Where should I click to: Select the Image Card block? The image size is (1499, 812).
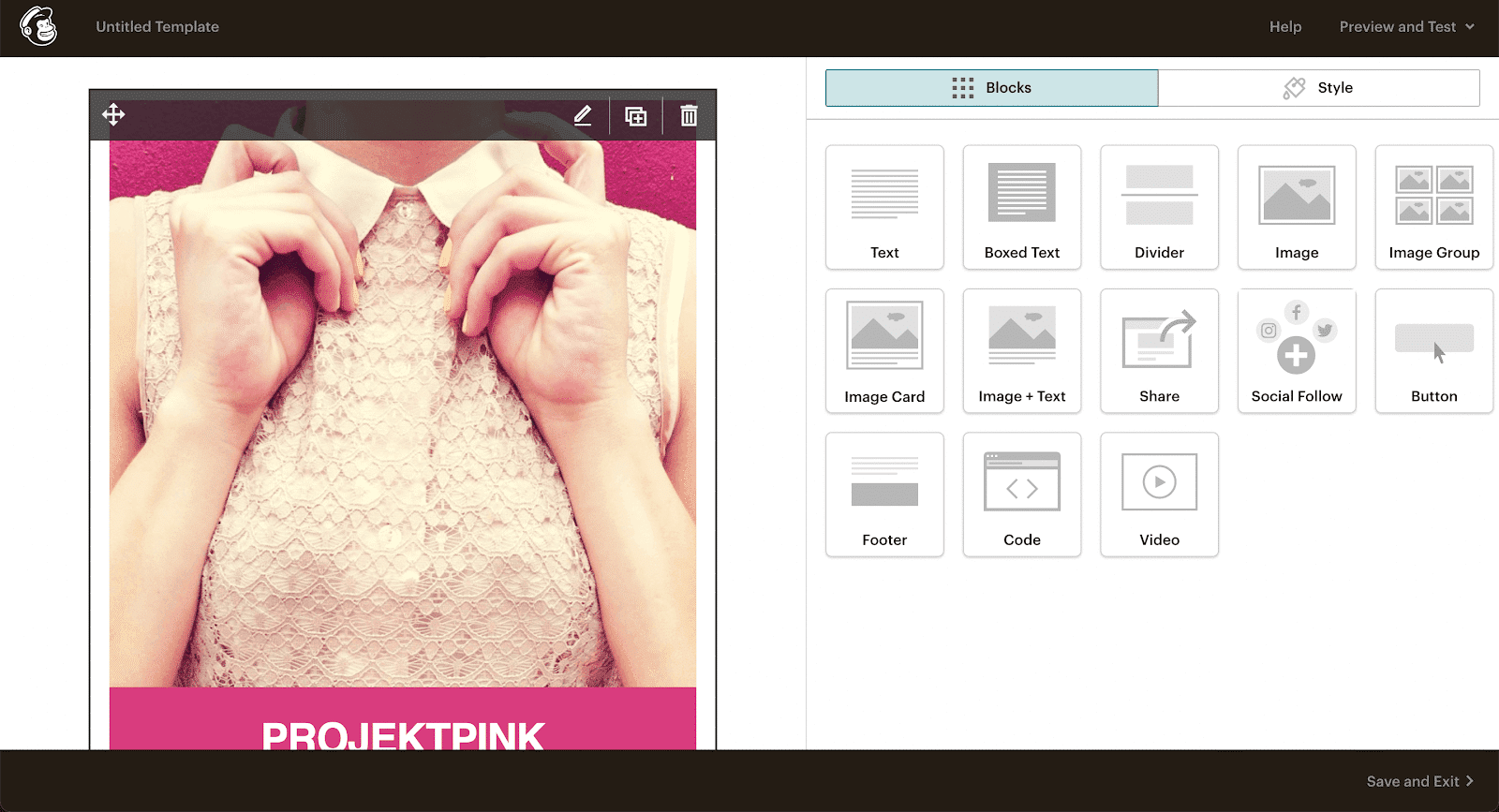884,350
